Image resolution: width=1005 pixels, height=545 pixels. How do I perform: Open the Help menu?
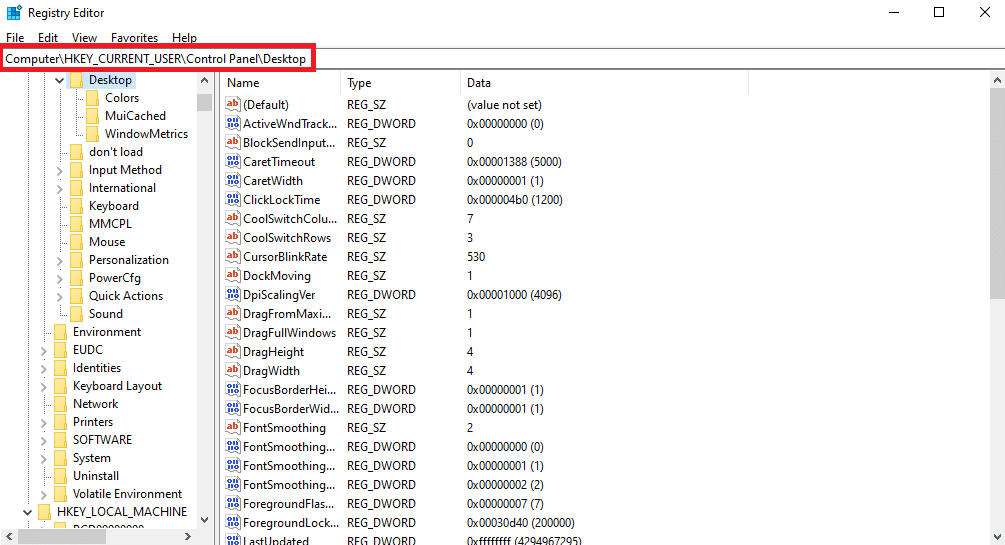coord(185,38)
